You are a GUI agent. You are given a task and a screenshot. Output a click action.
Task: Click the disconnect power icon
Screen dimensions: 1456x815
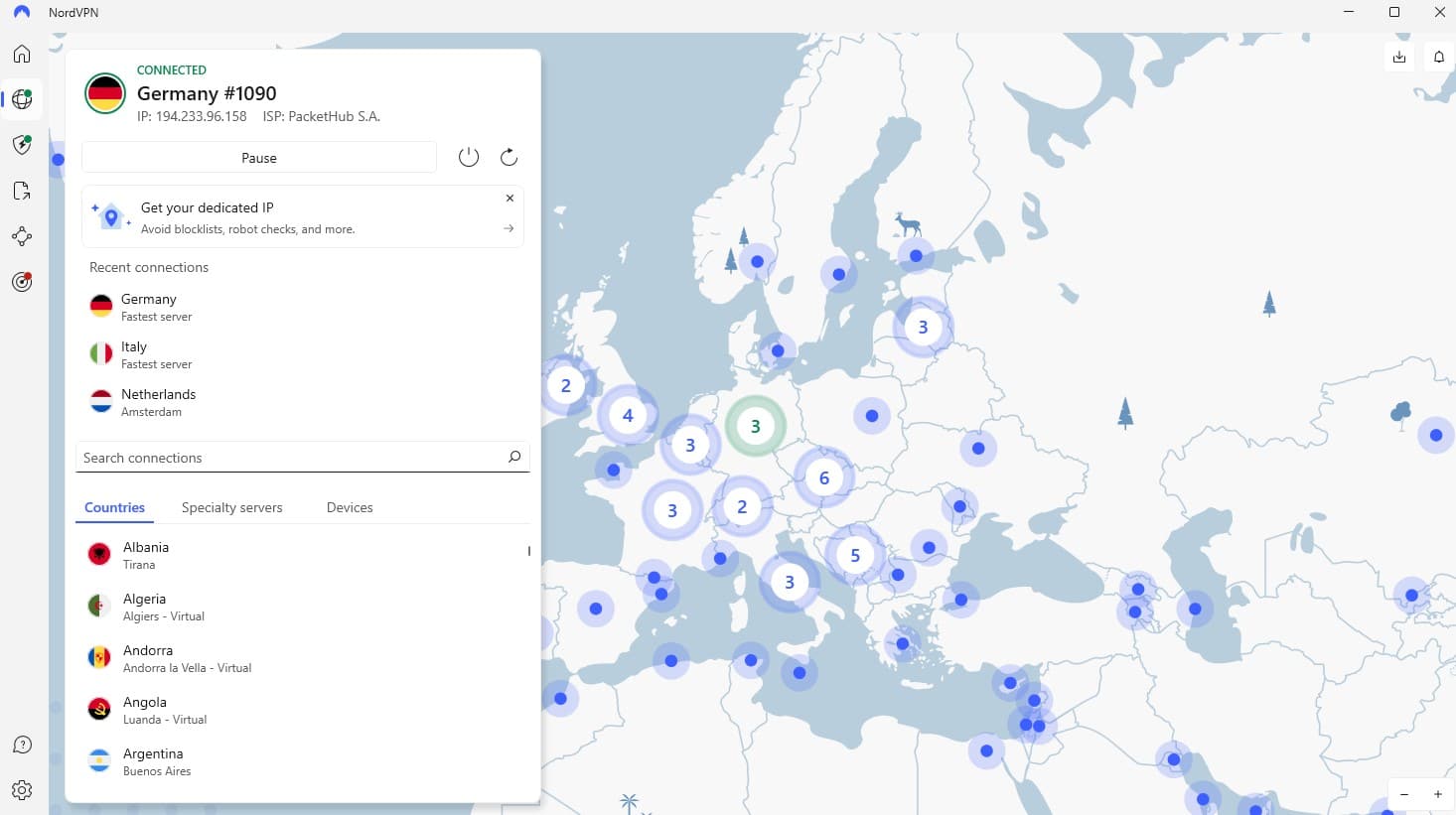[469, 157]
